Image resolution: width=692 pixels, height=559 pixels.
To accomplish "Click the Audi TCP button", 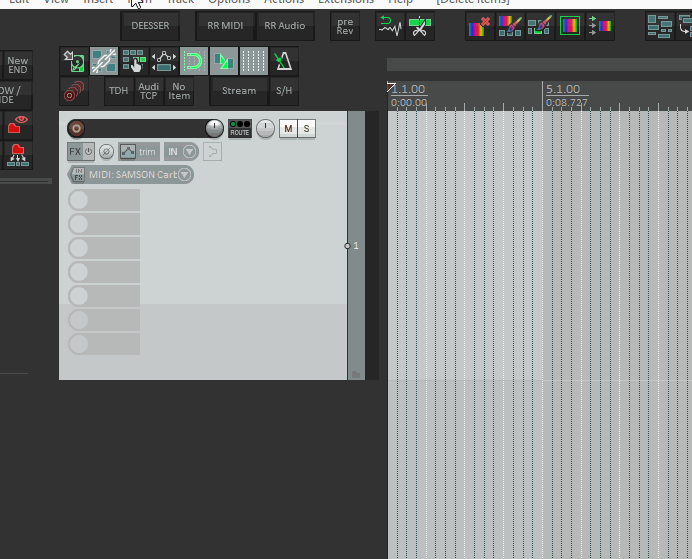I will tap(148, 91).
